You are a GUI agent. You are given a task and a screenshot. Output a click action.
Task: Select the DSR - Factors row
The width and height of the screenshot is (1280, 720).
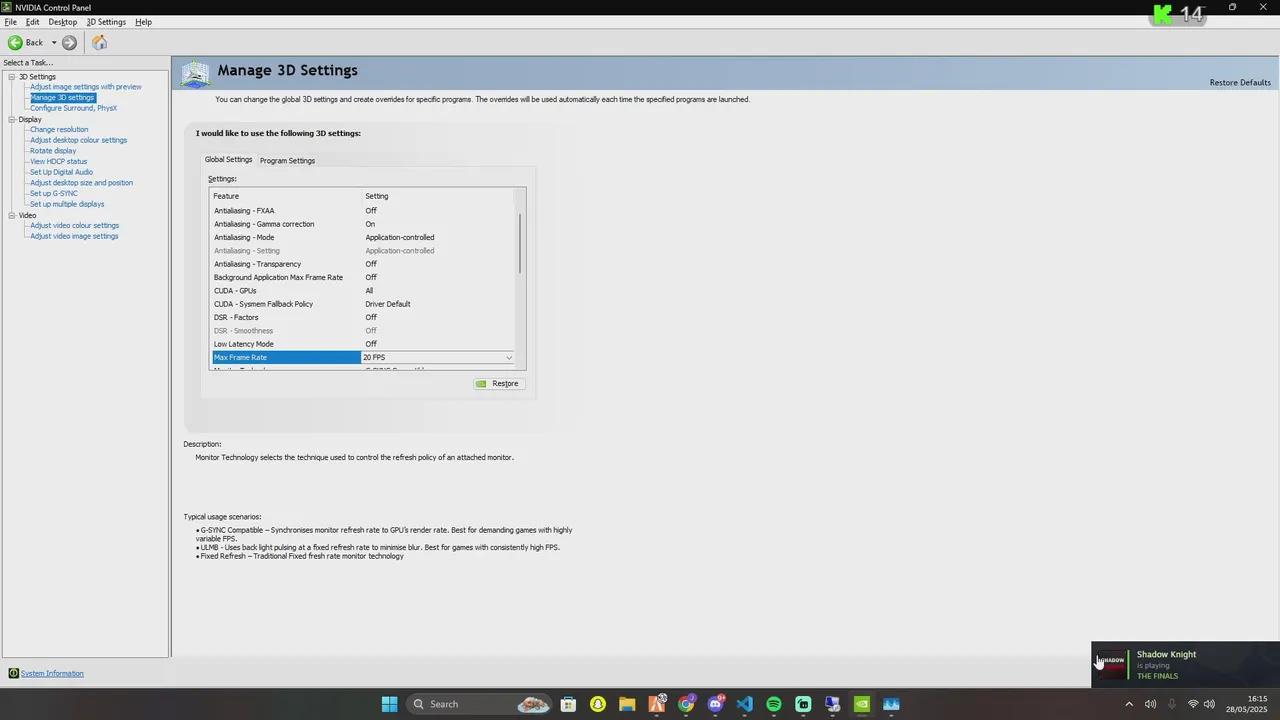coord(364,317)
